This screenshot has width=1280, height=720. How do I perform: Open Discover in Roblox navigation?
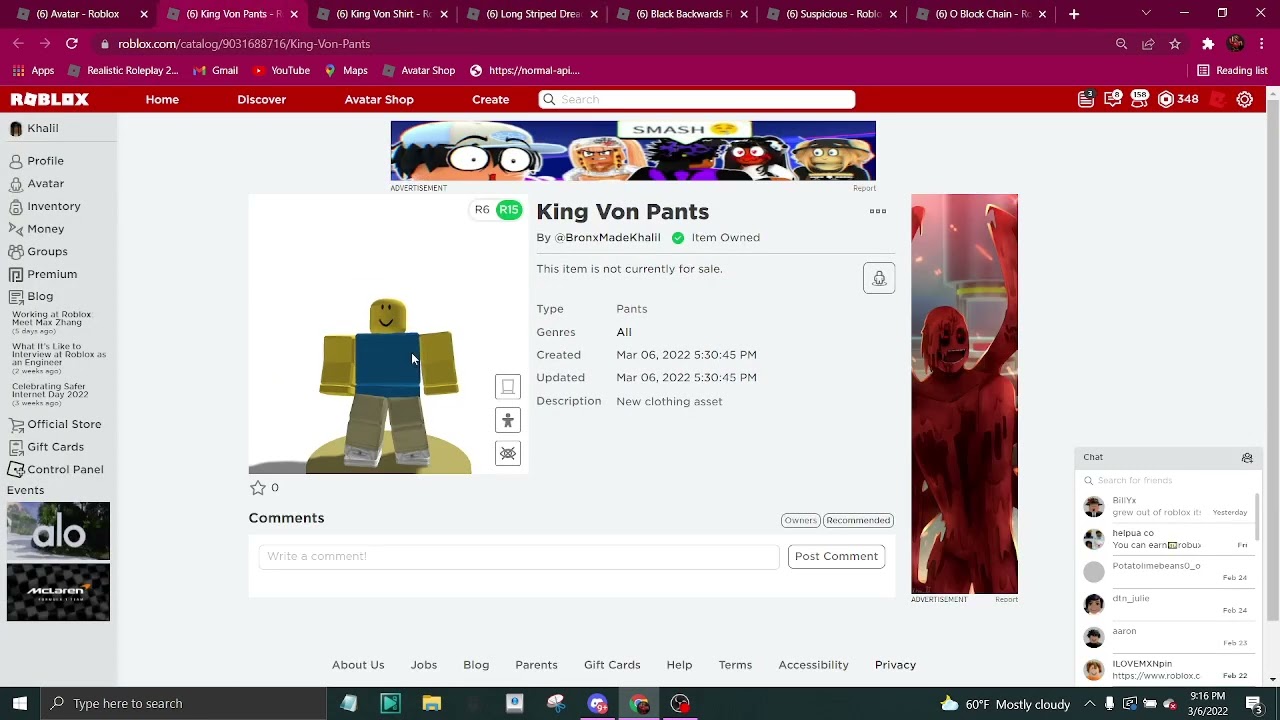[x=262, y=99]
